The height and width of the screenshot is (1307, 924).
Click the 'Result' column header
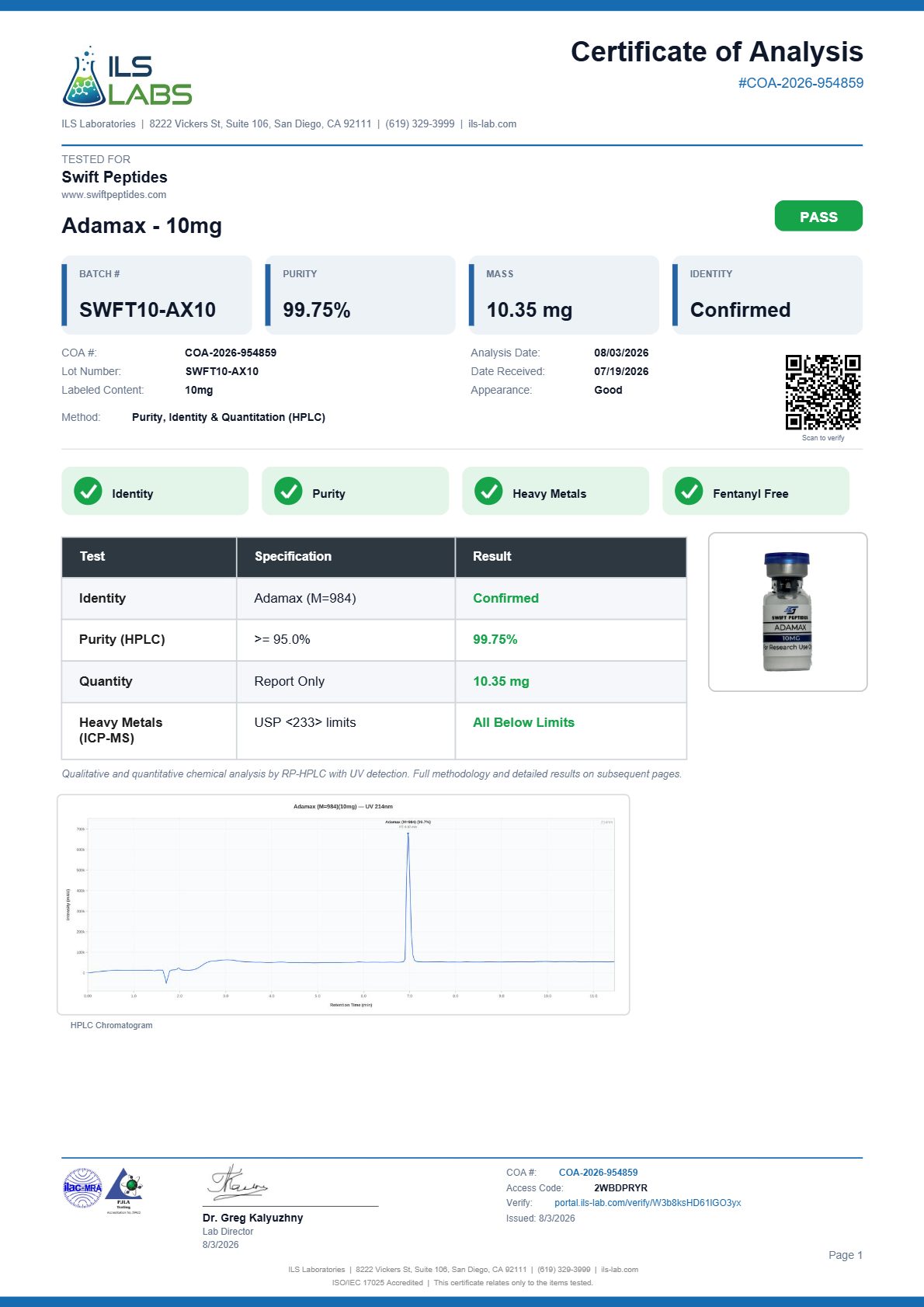[571, 557]
